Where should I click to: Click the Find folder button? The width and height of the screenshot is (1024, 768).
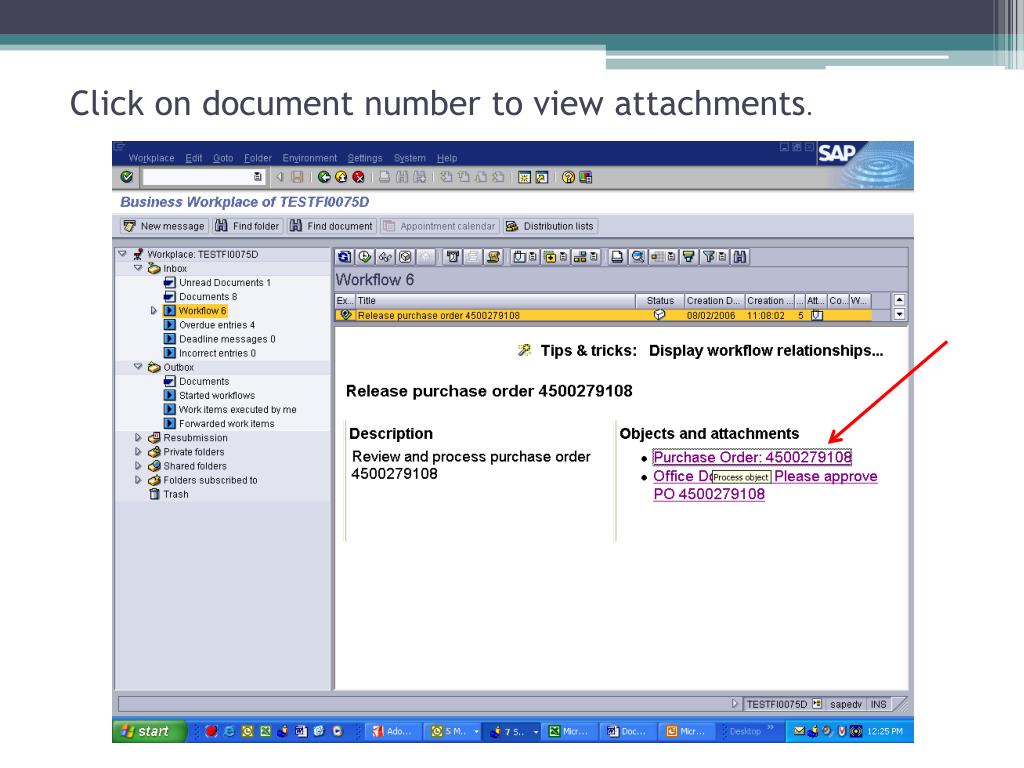[247, 226]
